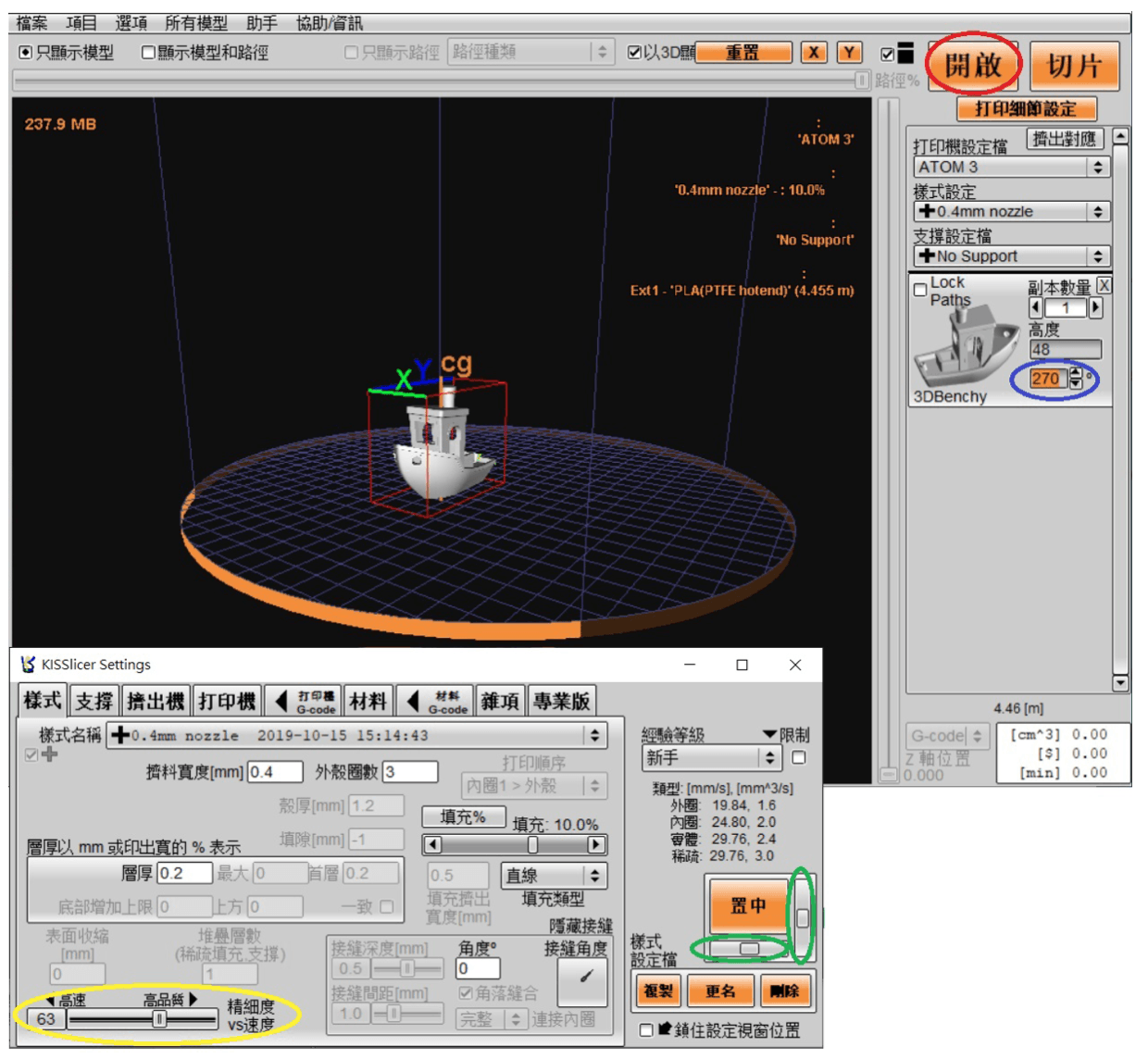Open the 路徑種類 dropdown
Image resolution: width=1148 pixels, height=1059 pixels.
530,52
